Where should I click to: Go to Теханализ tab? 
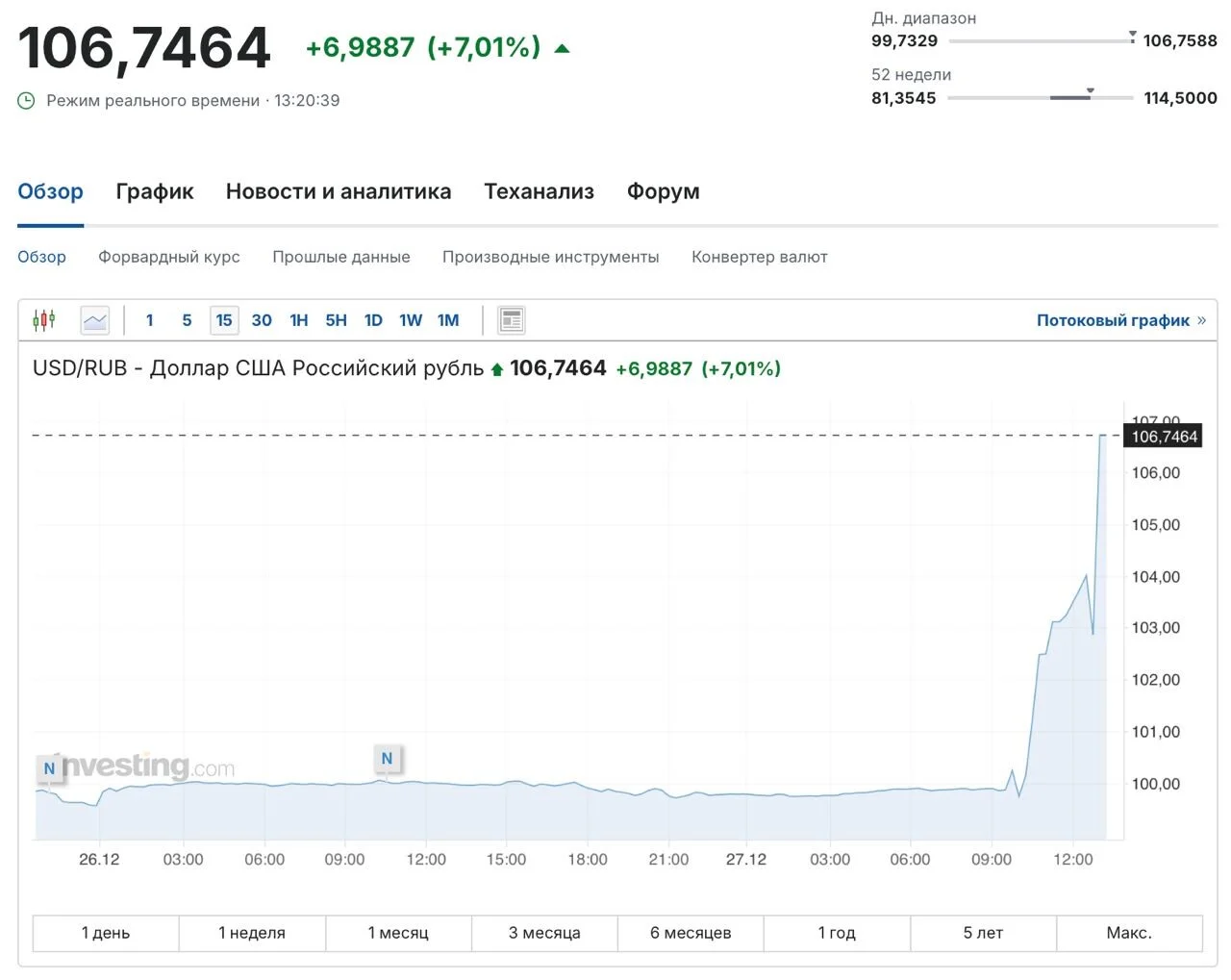click(540, 191)
